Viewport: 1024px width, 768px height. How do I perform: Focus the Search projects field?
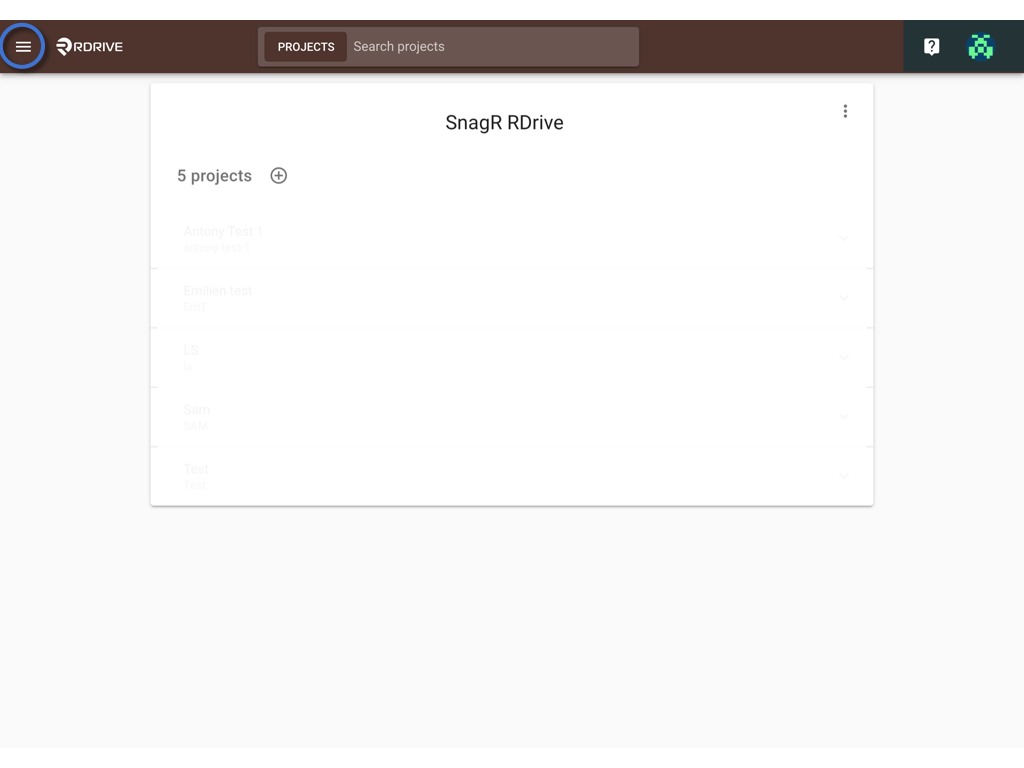pyautogui.click(x=492, y=47)
